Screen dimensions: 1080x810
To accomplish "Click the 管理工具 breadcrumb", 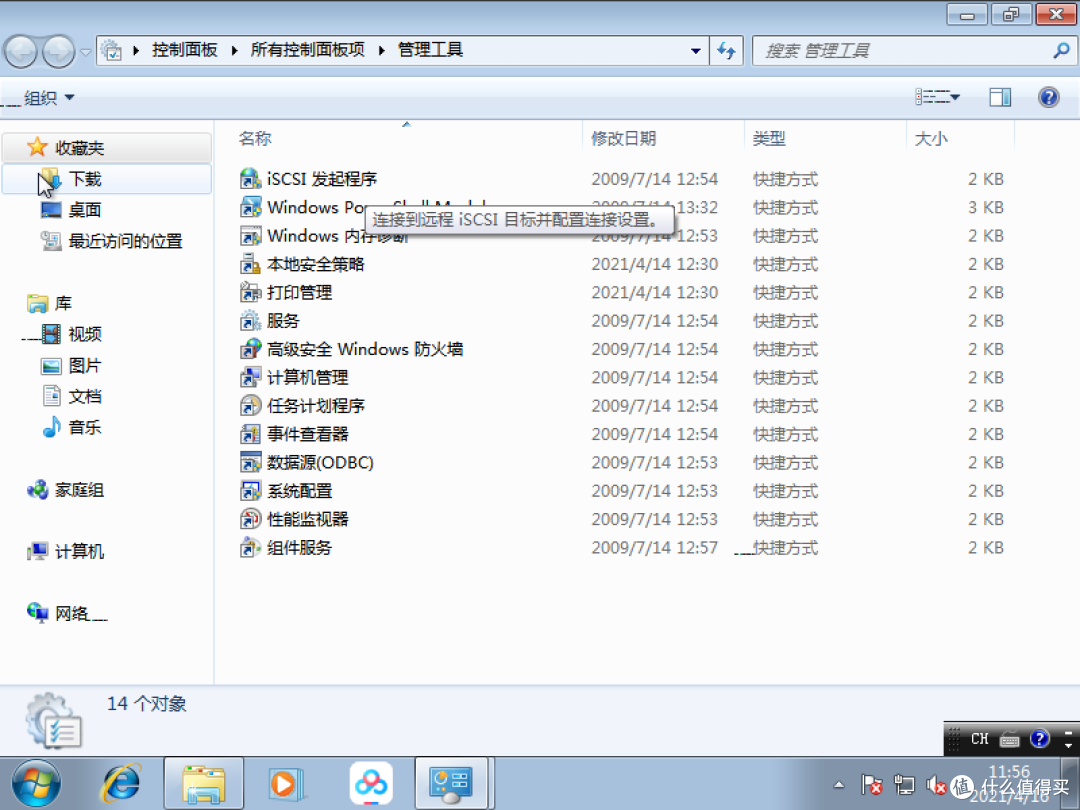I will point(430,50).
